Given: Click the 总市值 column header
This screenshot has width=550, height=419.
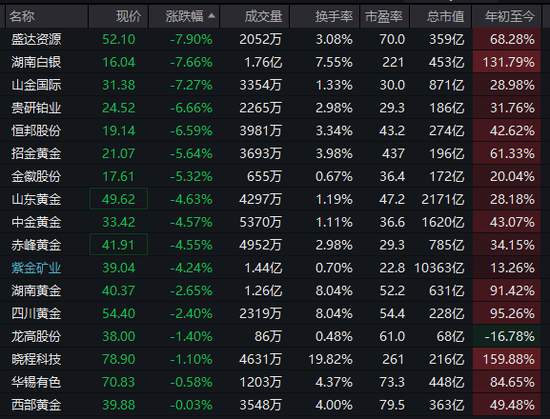Looking at the screenshot, I should [x=445, y=16].
